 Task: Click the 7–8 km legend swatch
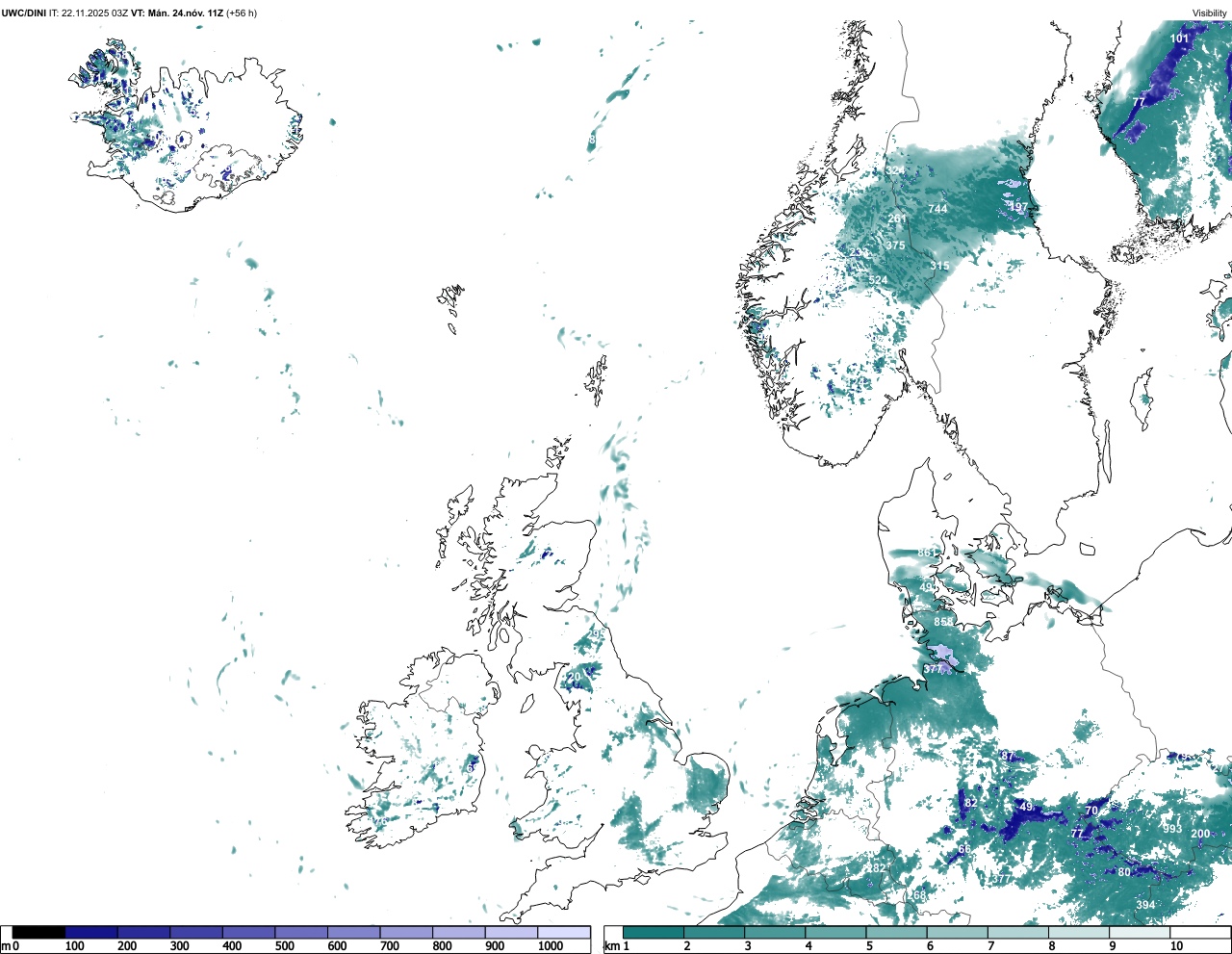[1018, 932]
